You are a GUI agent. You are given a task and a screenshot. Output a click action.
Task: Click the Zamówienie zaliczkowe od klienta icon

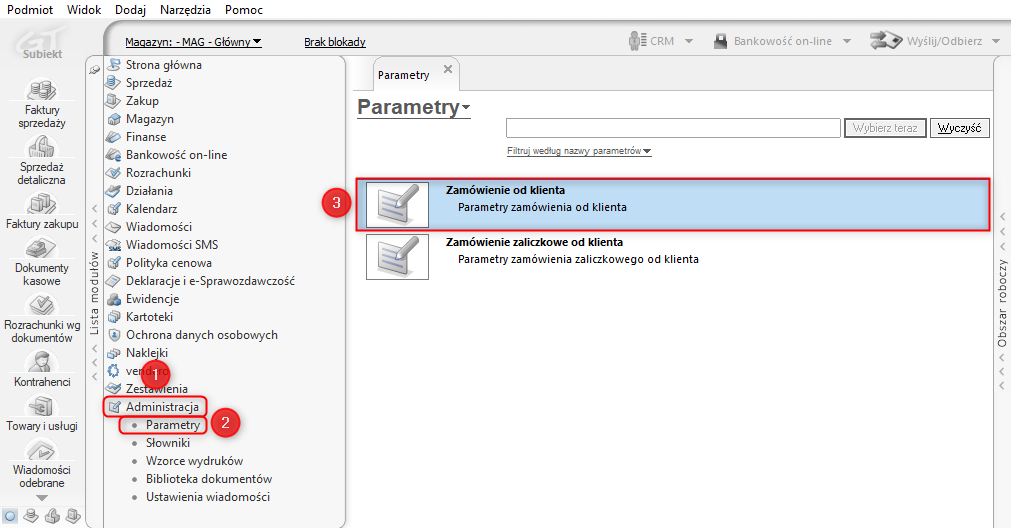click(397, 257)
